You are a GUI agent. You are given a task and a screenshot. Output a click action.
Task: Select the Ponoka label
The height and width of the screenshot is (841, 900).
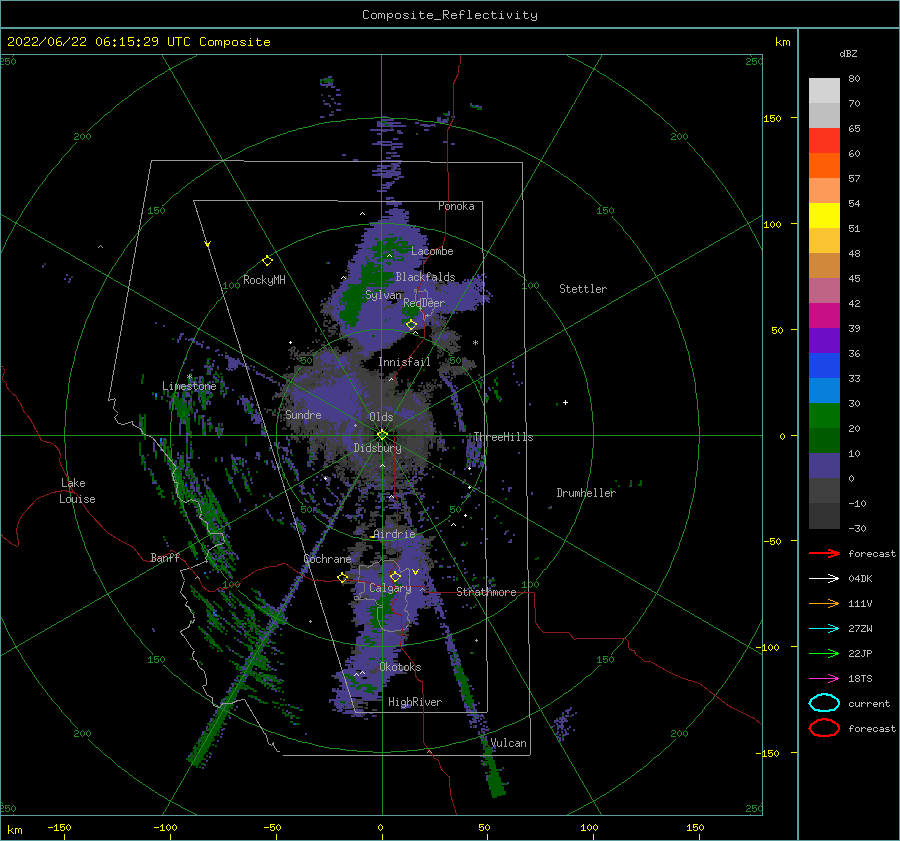click(x=456, y=206)
